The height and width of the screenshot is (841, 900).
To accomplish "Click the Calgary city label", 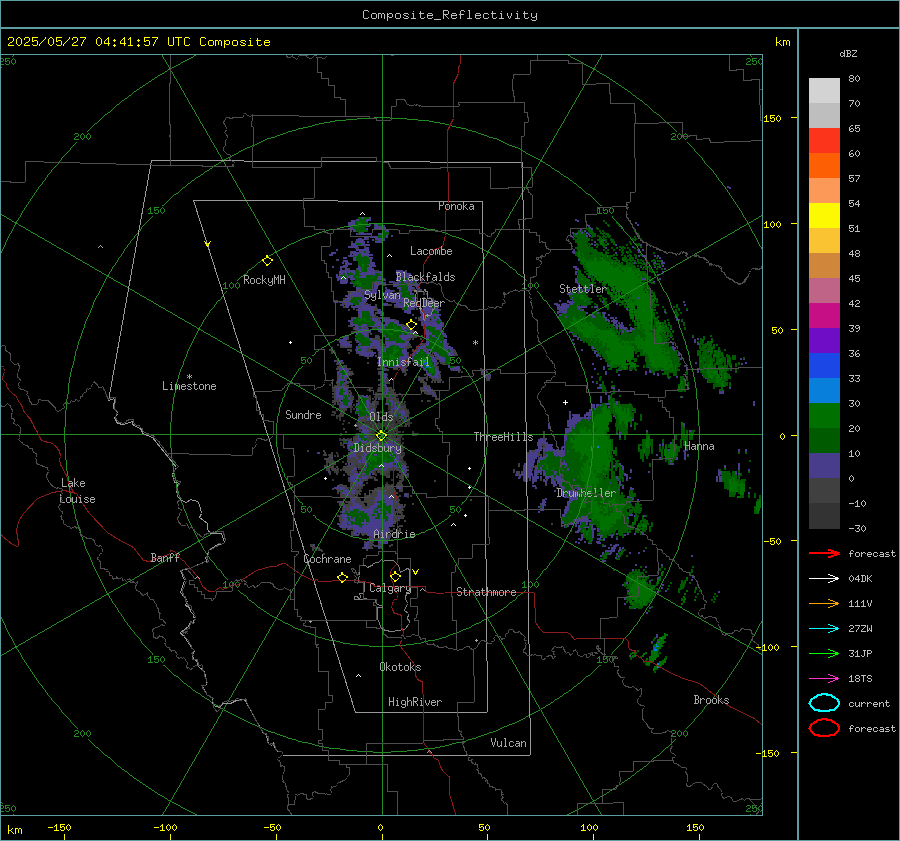I will 390,588.
